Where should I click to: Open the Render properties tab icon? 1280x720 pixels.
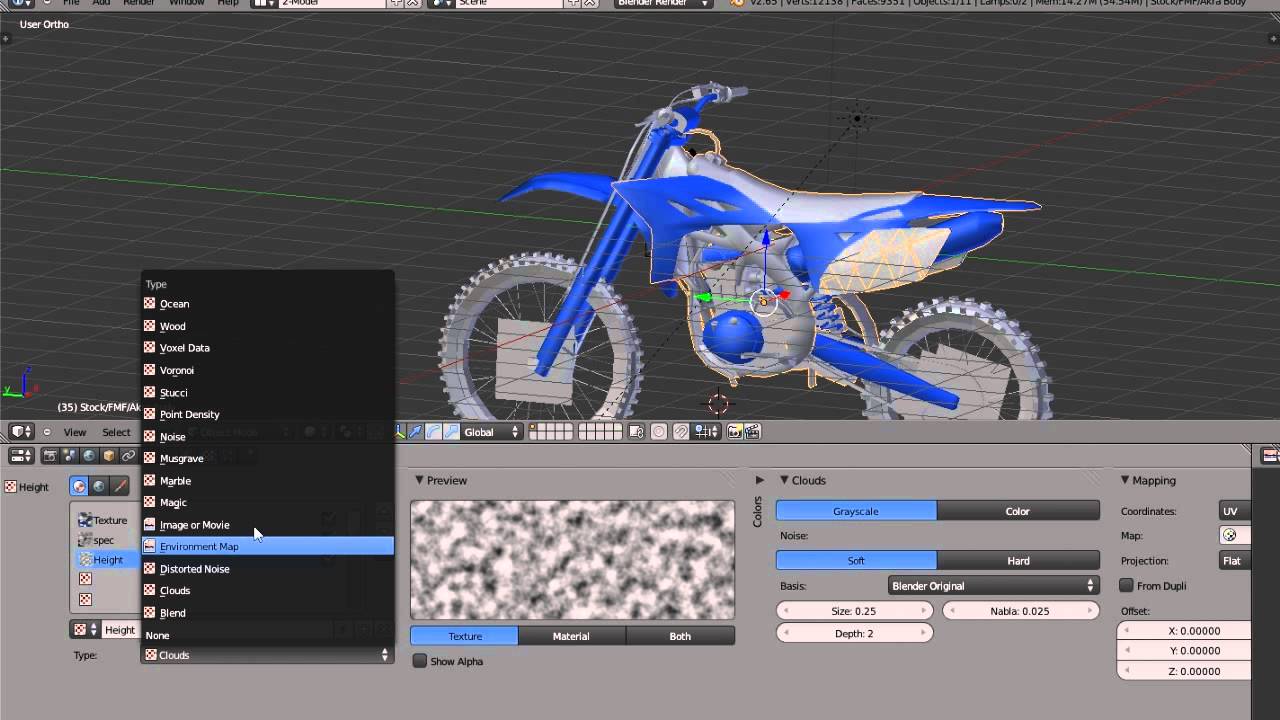pyautogui.click(x=49, y=456)
